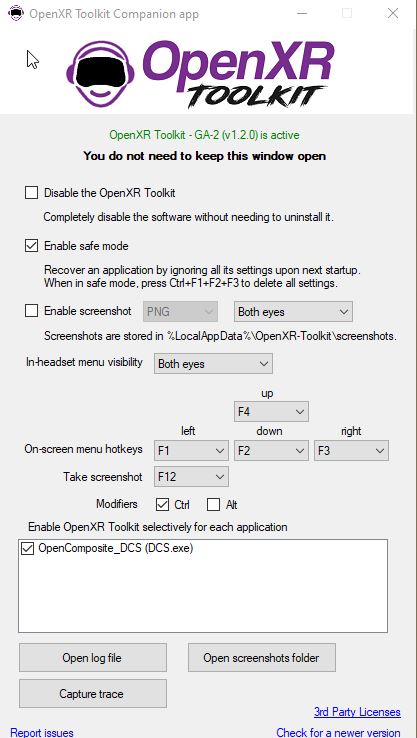Close the Companion app window
This screenshot has height=738, width=417.
coord(393,13)
